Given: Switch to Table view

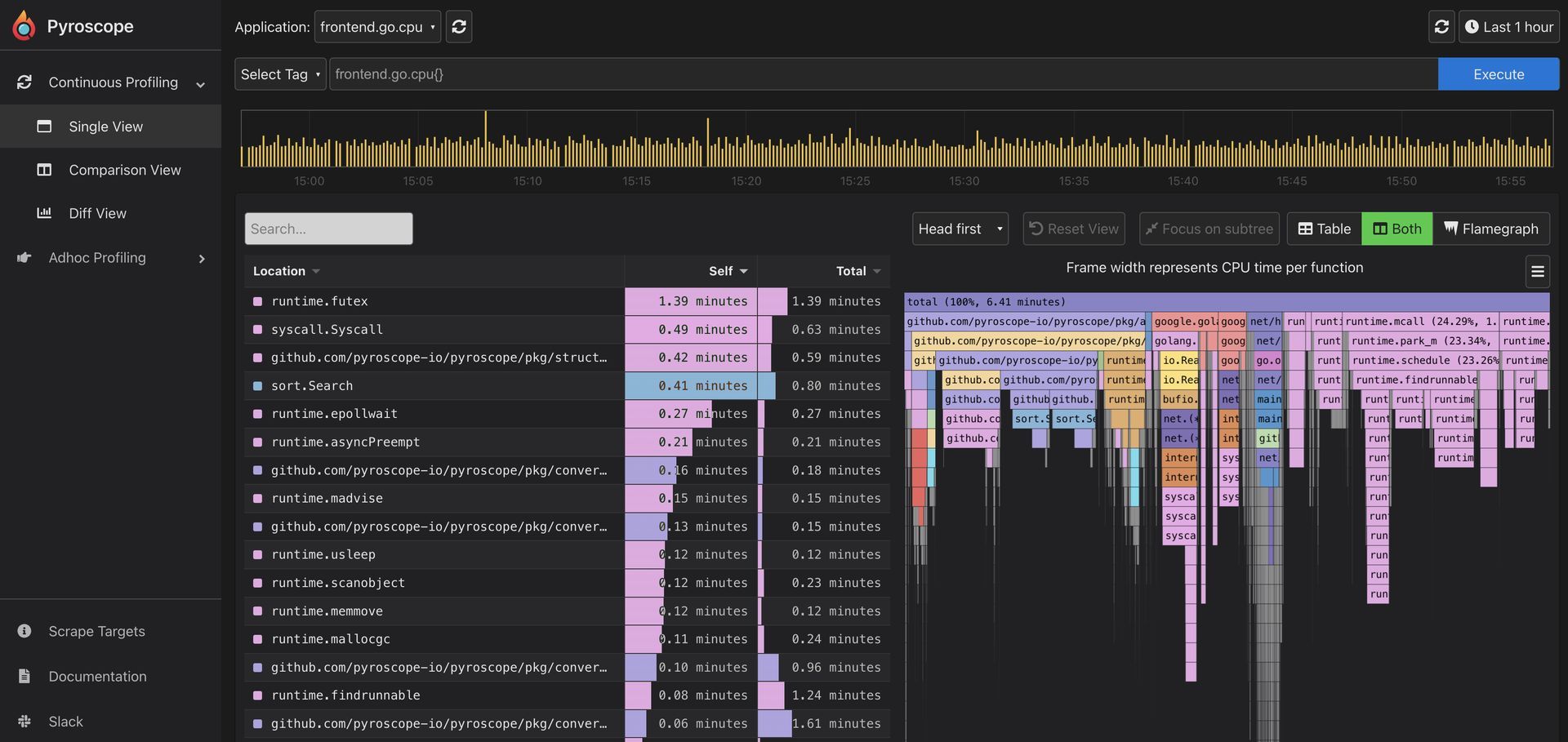Looking at the screenshot, I should (1325, 229).
